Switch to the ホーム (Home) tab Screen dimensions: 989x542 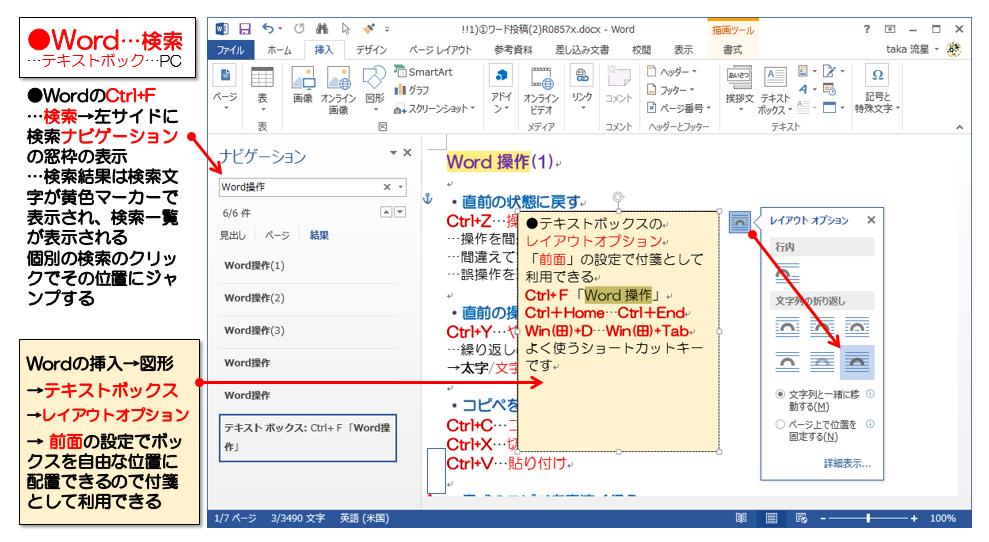[x=279, y=50]
